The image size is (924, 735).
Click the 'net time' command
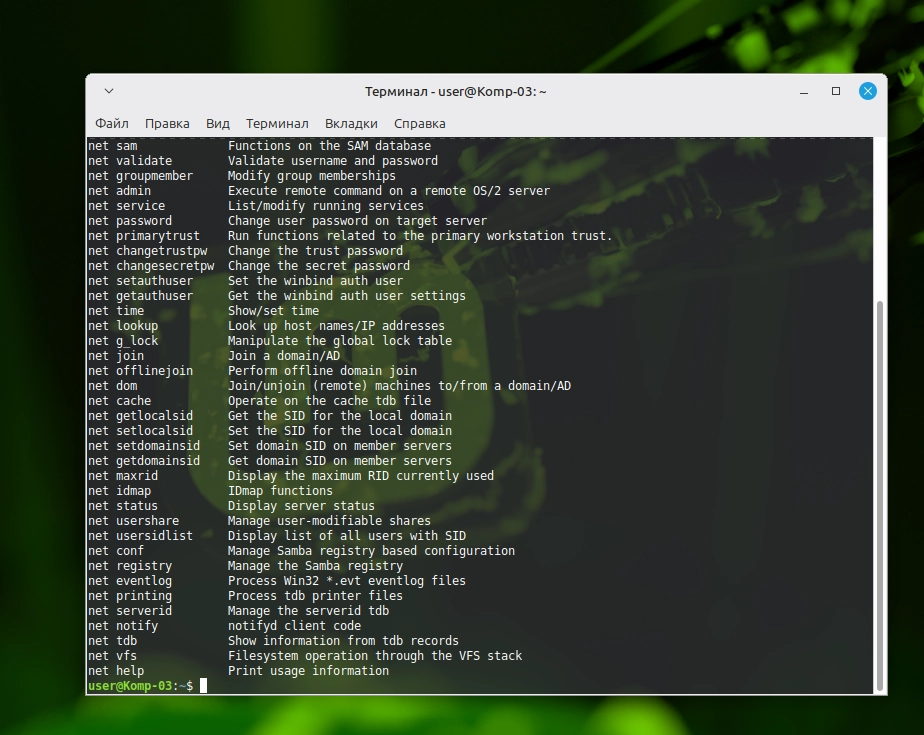click(x=116, y=311)
